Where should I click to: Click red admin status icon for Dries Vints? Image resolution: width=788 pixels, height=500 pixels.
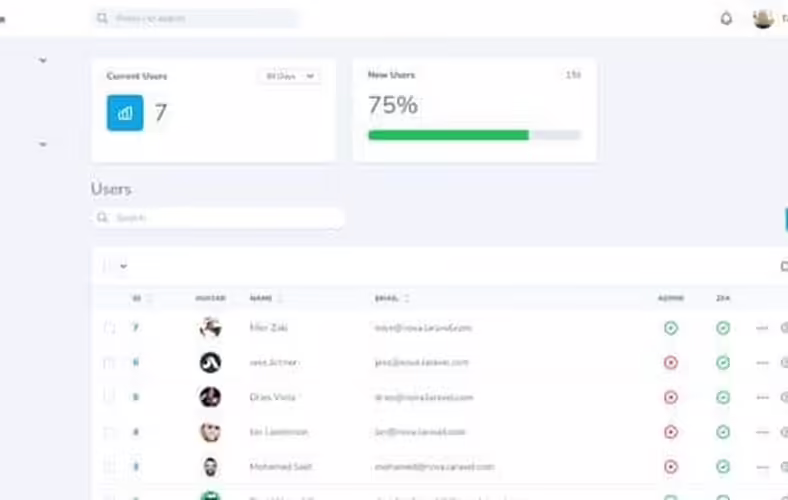coord(671,397)
